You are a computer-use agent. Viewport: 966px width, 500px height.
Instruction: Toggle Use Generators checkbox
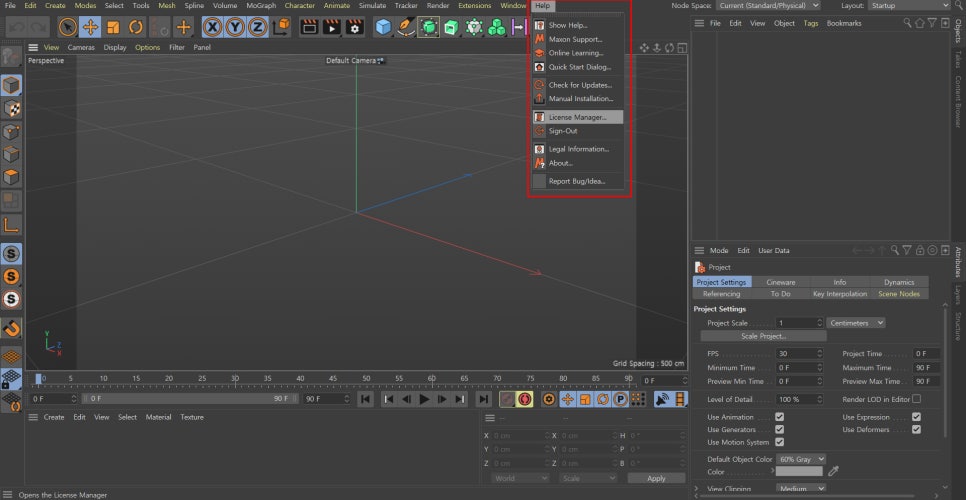779,429
